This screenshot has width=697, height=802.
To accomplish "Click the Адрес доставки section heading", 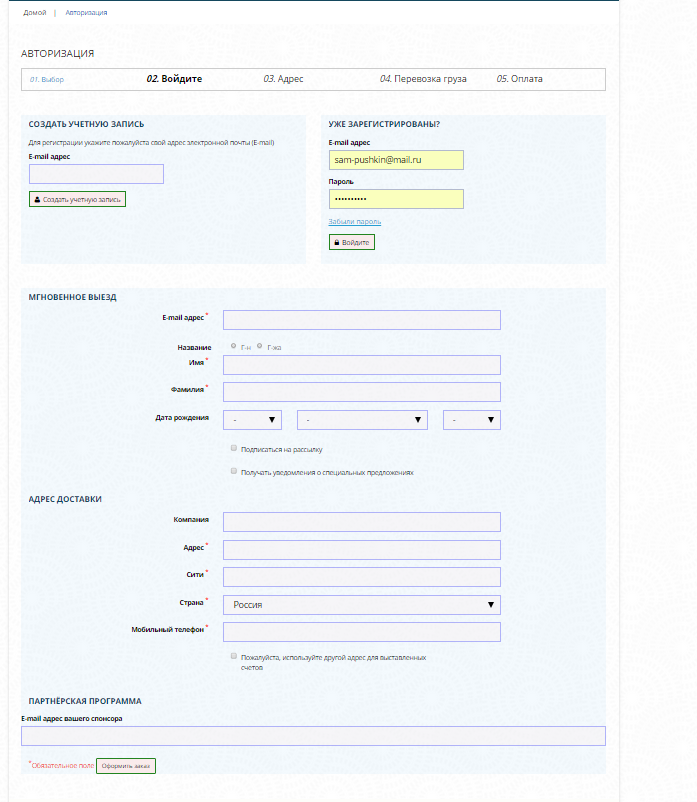I will pyautogui.click(x=65, y=499).
